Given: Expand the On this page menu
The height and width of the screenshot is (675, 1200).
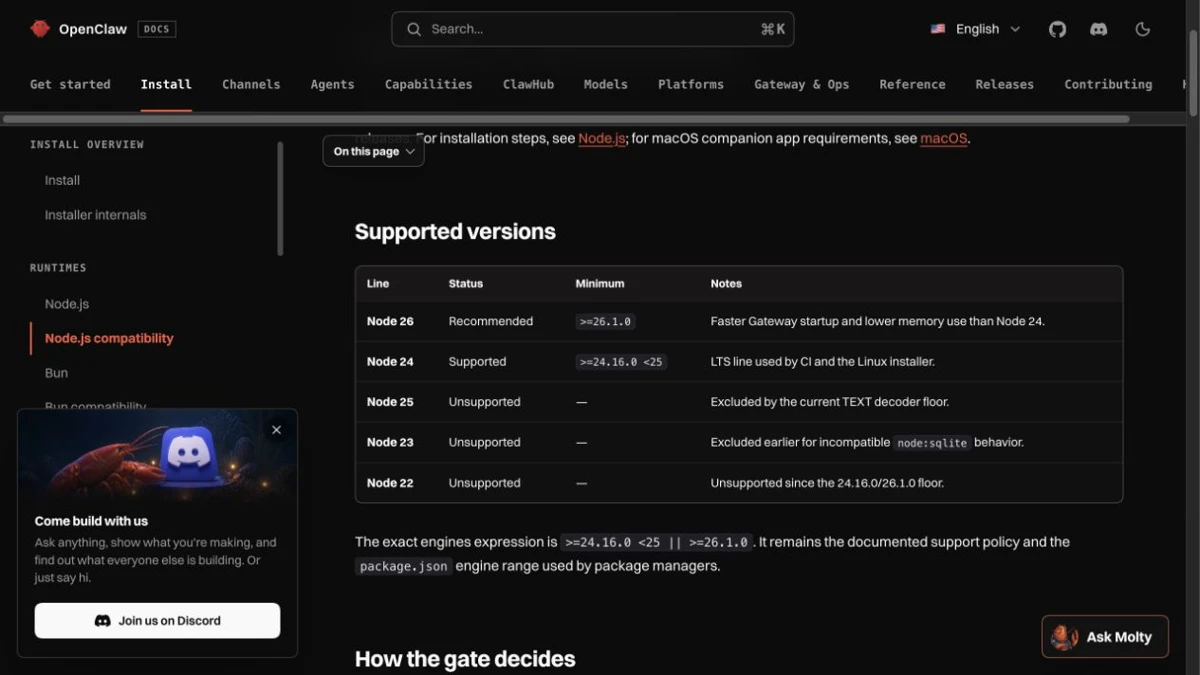Looking at the screenshot, I should point(373,152).
